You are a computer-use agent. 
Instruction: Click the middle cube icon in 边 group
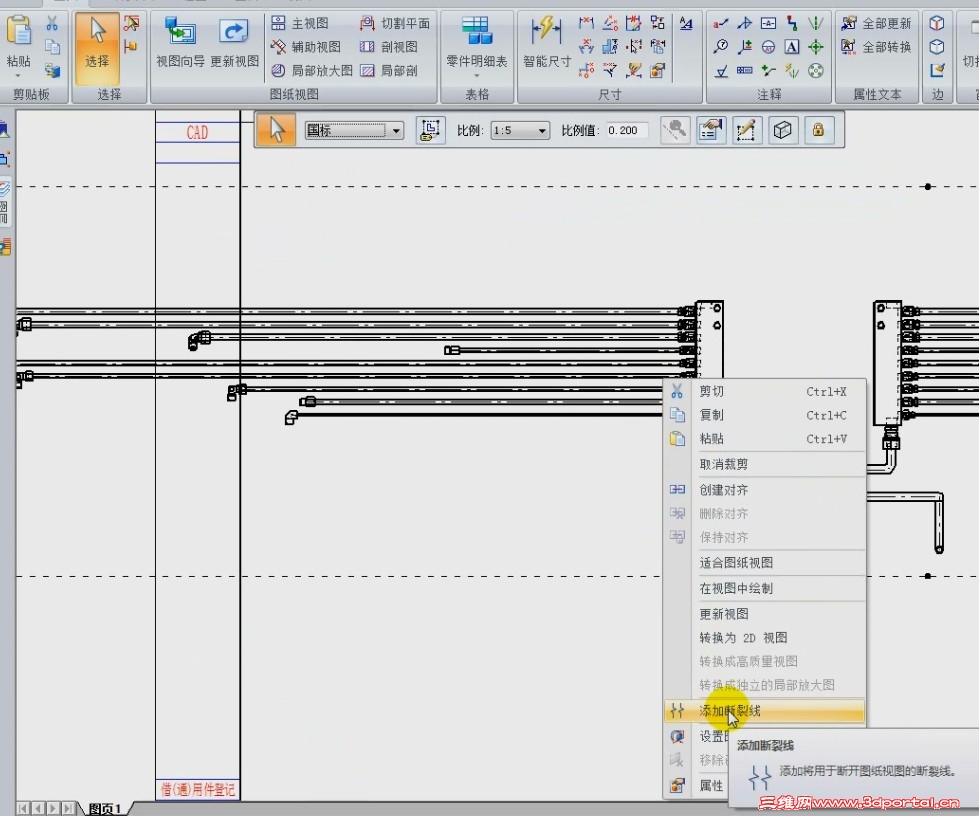937,47
